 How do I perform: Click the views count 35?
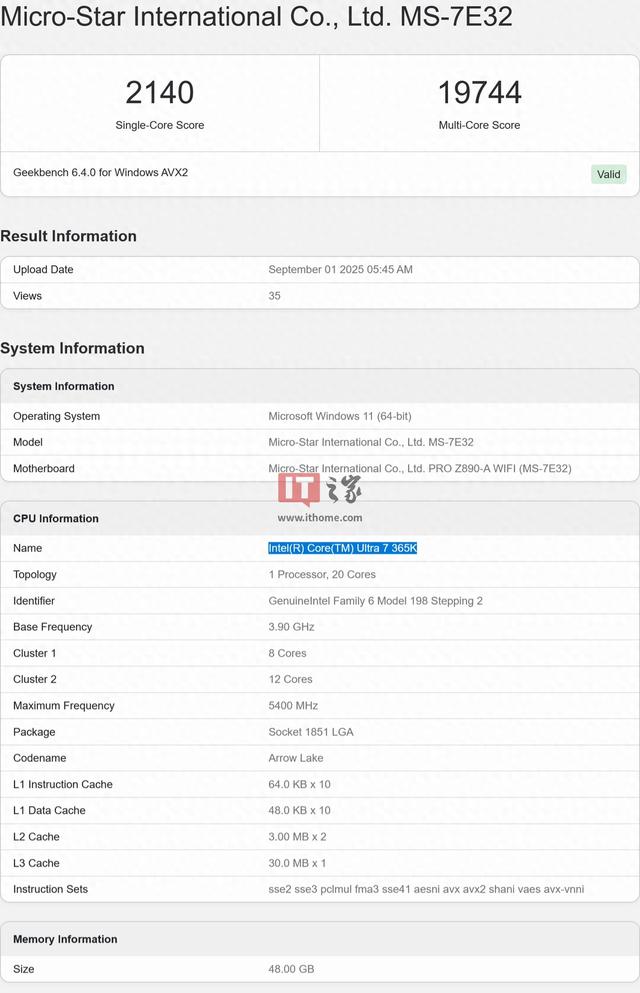pos(274,296)
